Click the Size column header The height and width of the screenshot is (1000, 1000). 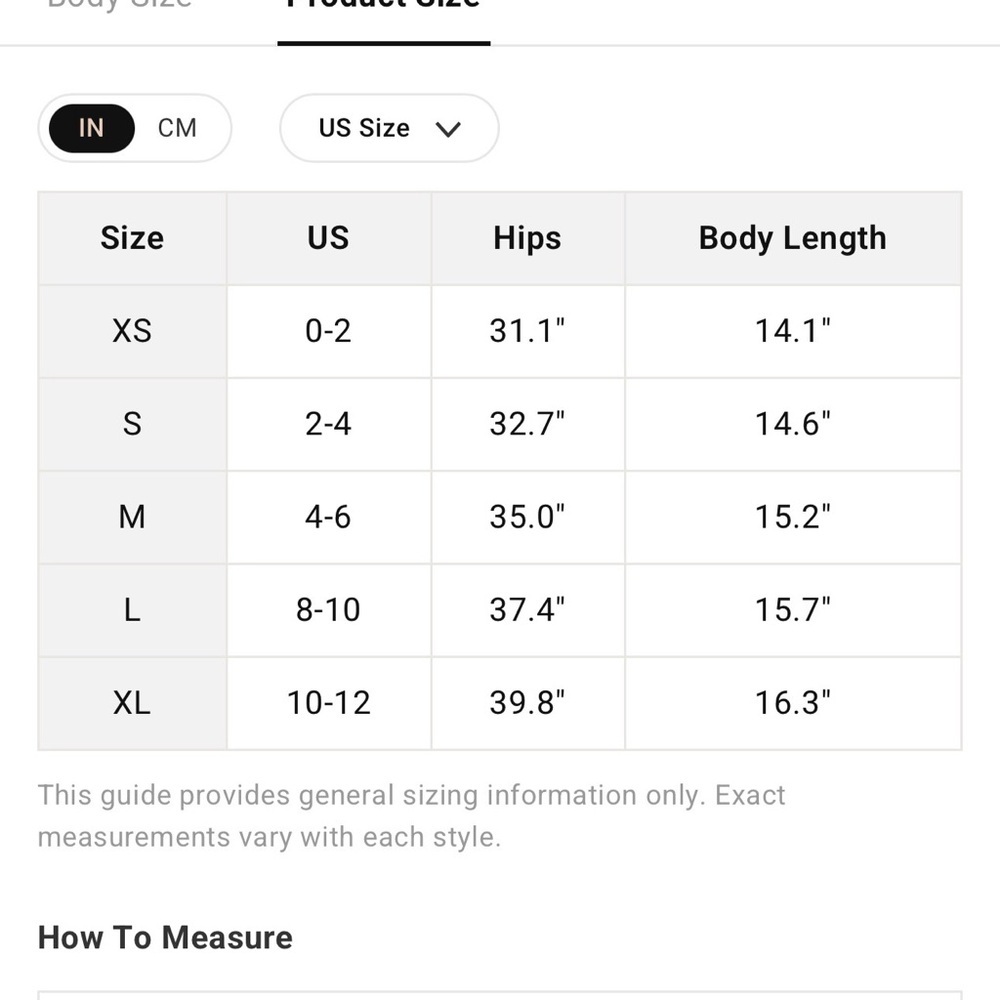[132, 239]
